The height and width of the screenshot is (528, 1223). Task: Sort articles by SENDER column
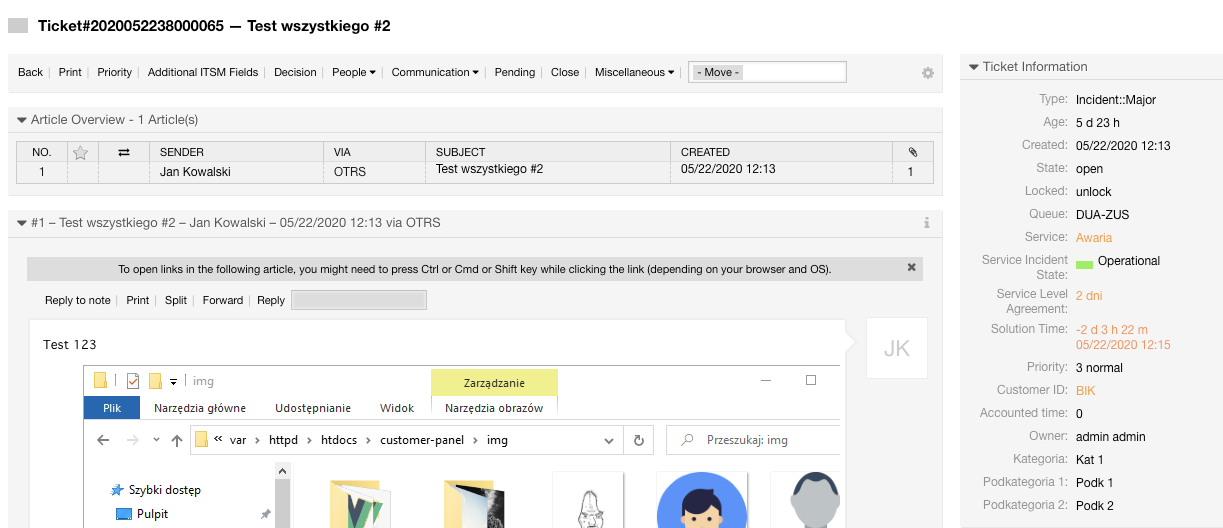click(x=237, y=152)
